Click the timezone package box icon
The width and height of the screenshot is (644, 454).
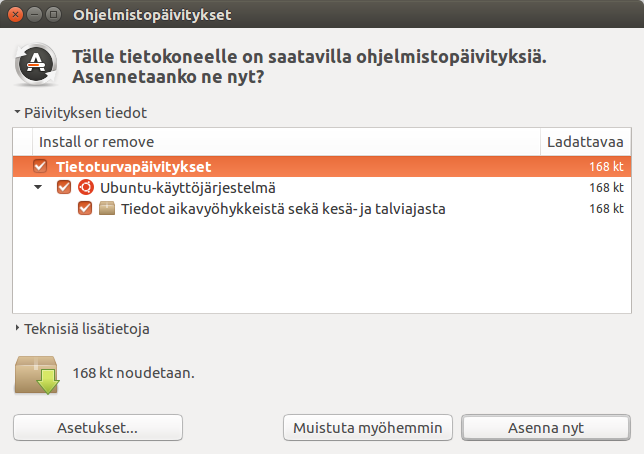pyautogui.click(x=107, y=209)
